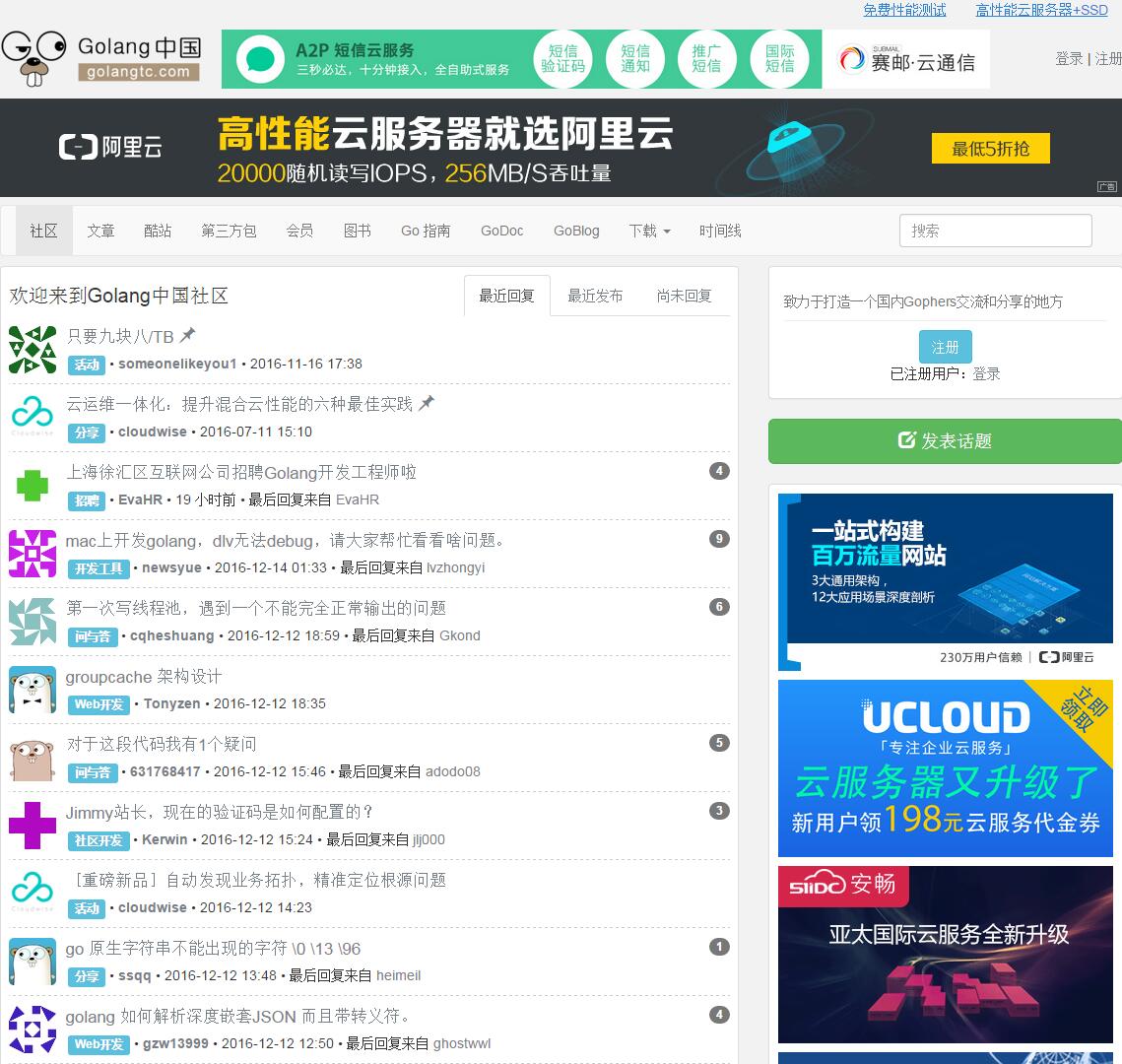Open topic 只要九块八/TB

120,336
